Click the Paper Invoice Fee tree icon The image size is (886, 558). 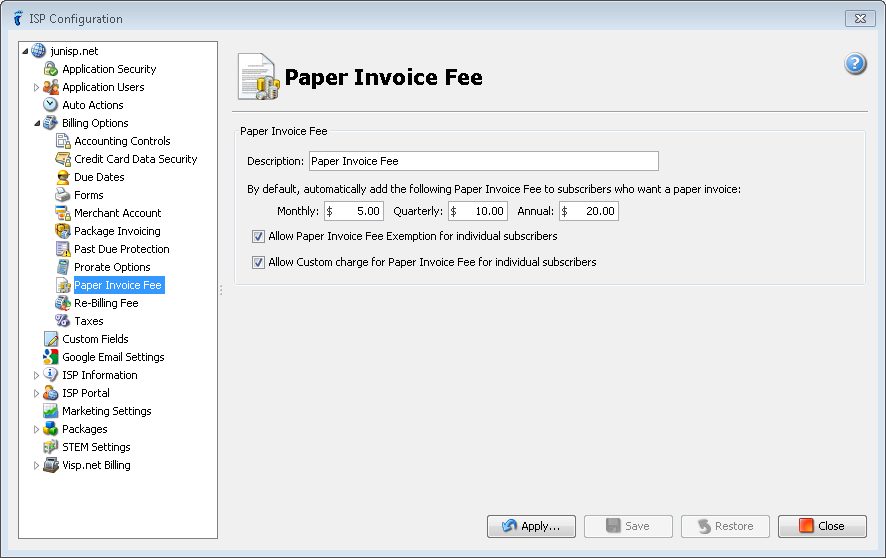pos(63,285)
